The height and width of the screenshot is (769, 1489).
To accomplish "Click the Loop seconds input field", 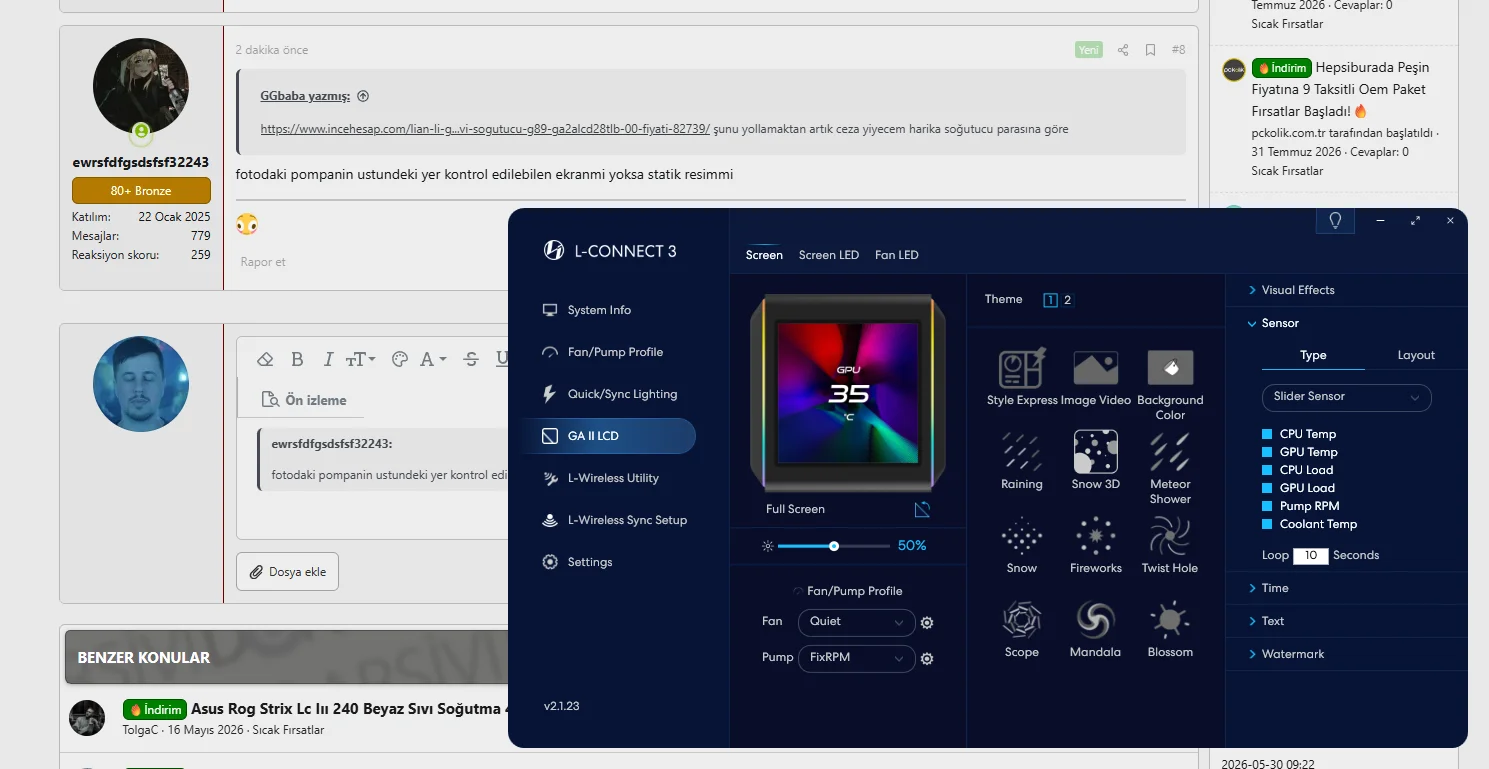I will click(x=1310, y=556).
